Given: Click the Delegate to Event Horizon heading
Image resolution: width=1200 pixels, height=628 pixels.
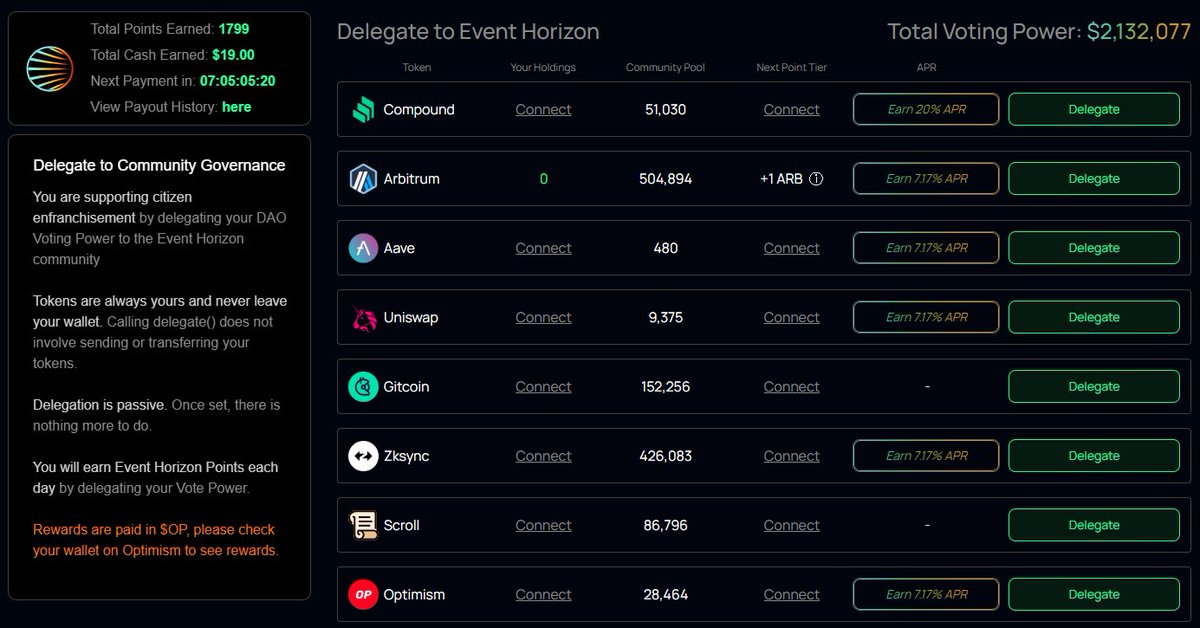Looking at the screenshot, I should pyautogui.click(x=468, y=32).
